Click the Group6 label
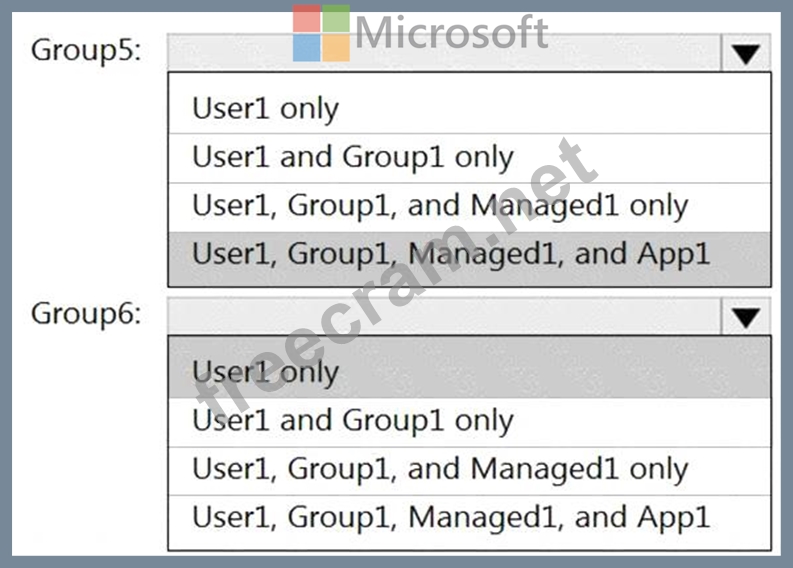 tap(86, 314)
